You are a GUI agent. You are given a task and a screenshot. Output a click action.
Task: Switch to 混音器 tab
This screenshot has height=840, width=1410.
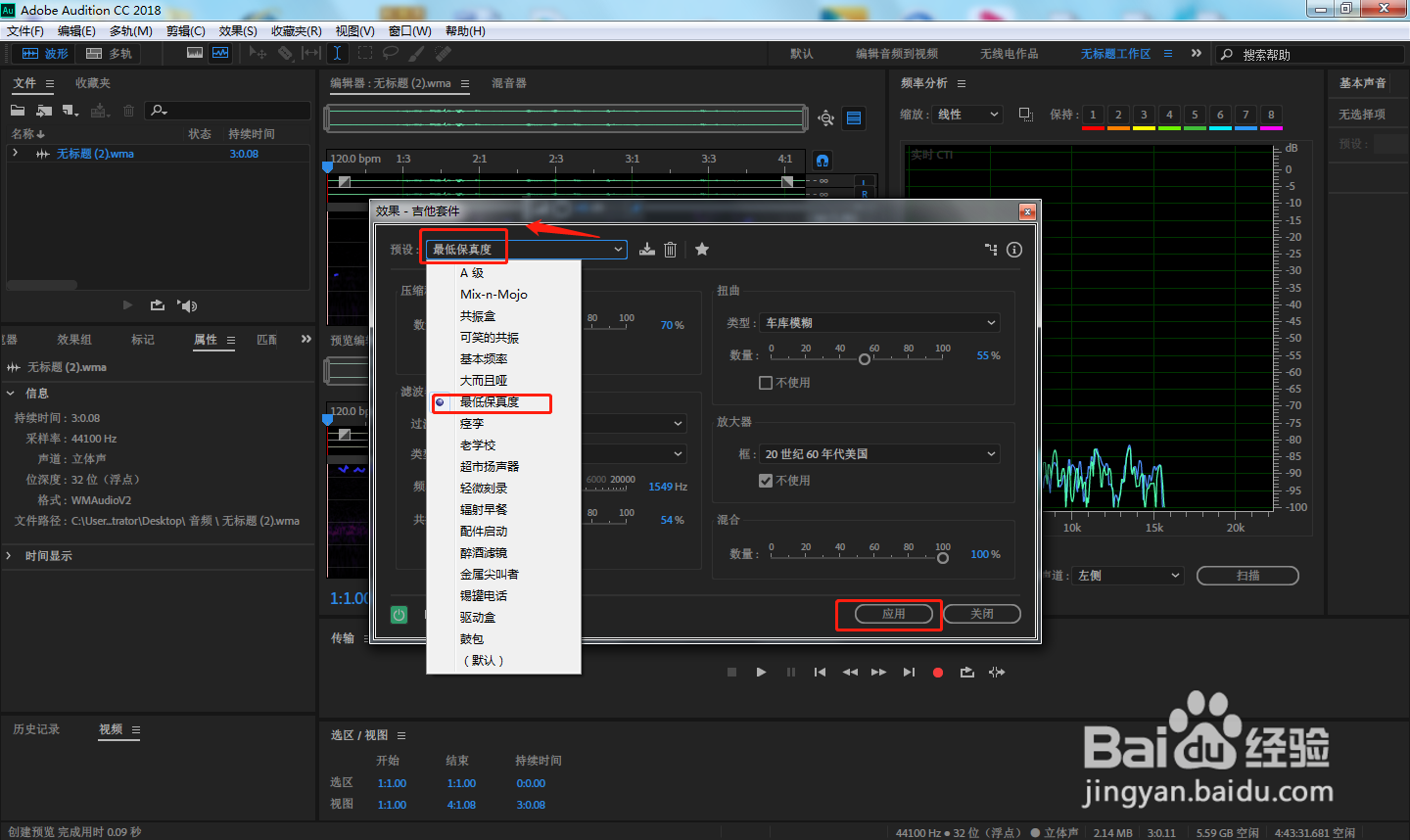click(509, 83)
